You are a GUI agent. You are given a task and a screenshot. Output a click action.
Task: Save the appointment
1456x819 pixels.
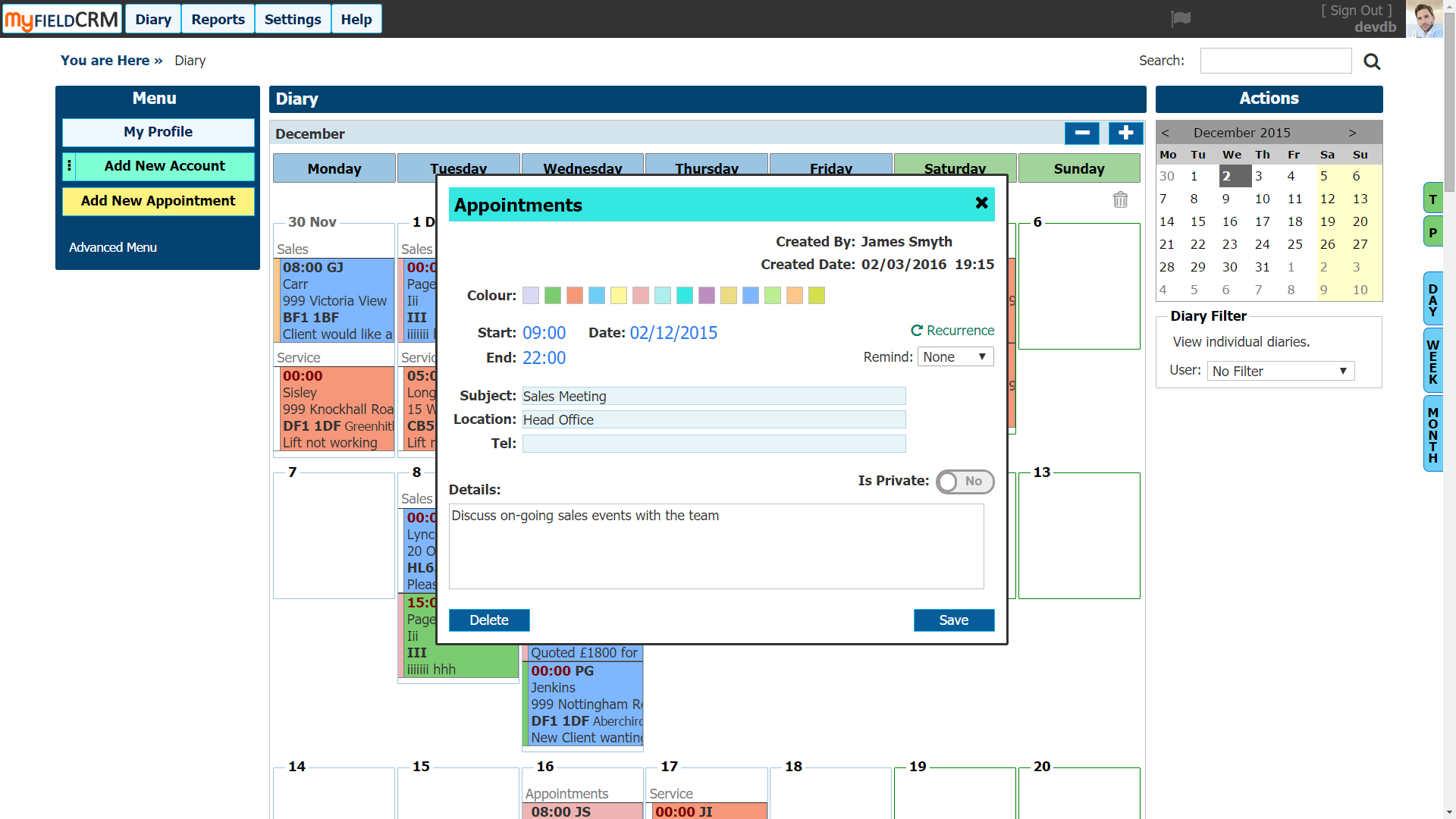[x=953, y=620]
